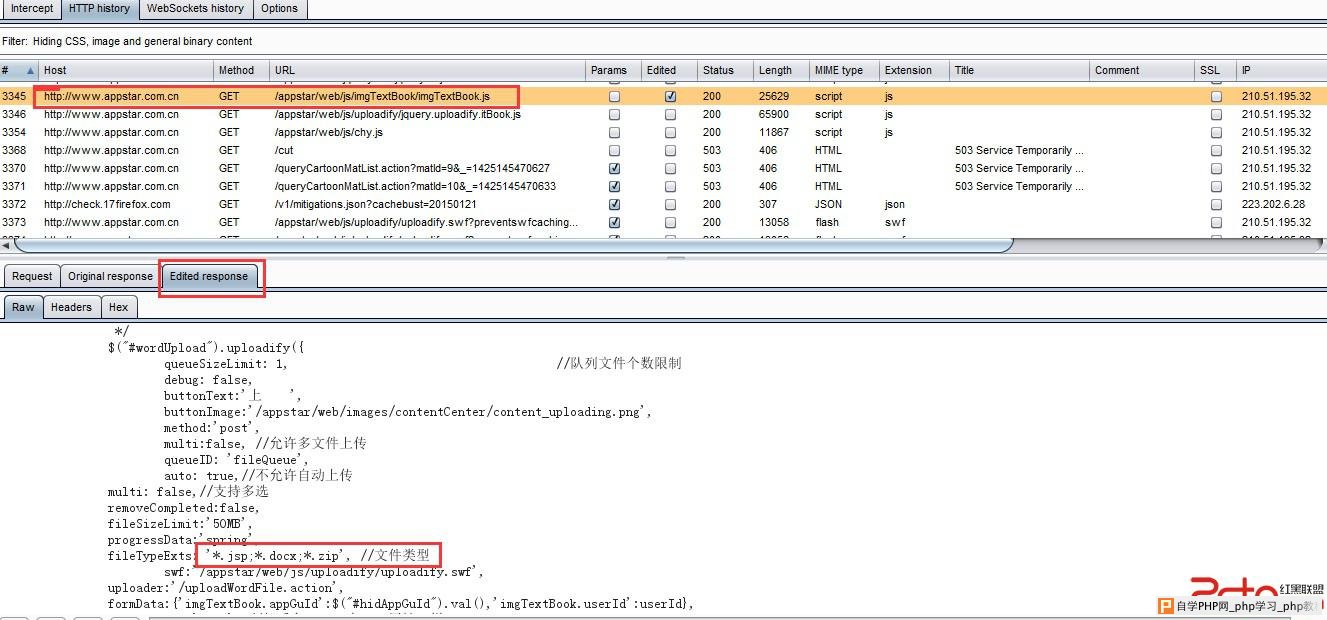Select the uploadify.swf URL in row 3373
The height and width of the screenshot is (620, 1327).
click(x=426, y=222)
